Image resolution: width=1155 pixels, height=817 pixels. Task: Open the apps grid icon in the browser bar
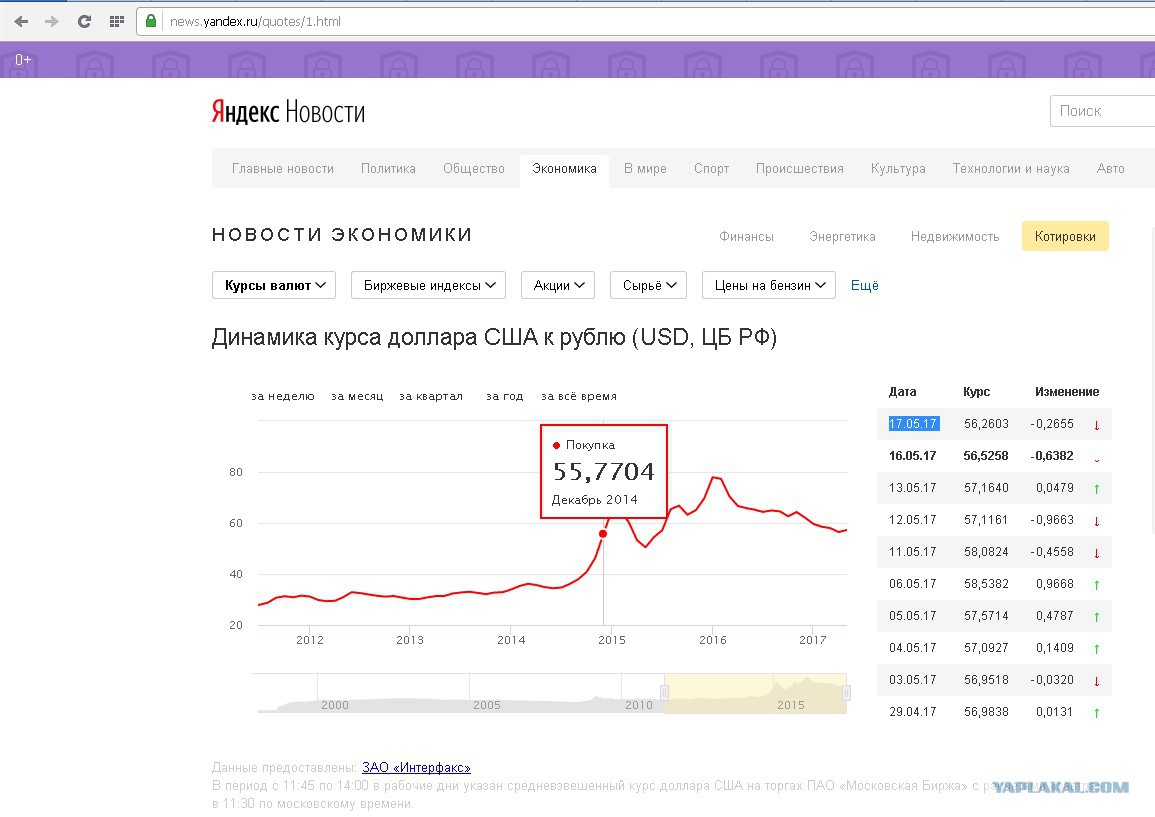[x=116, y=21]
